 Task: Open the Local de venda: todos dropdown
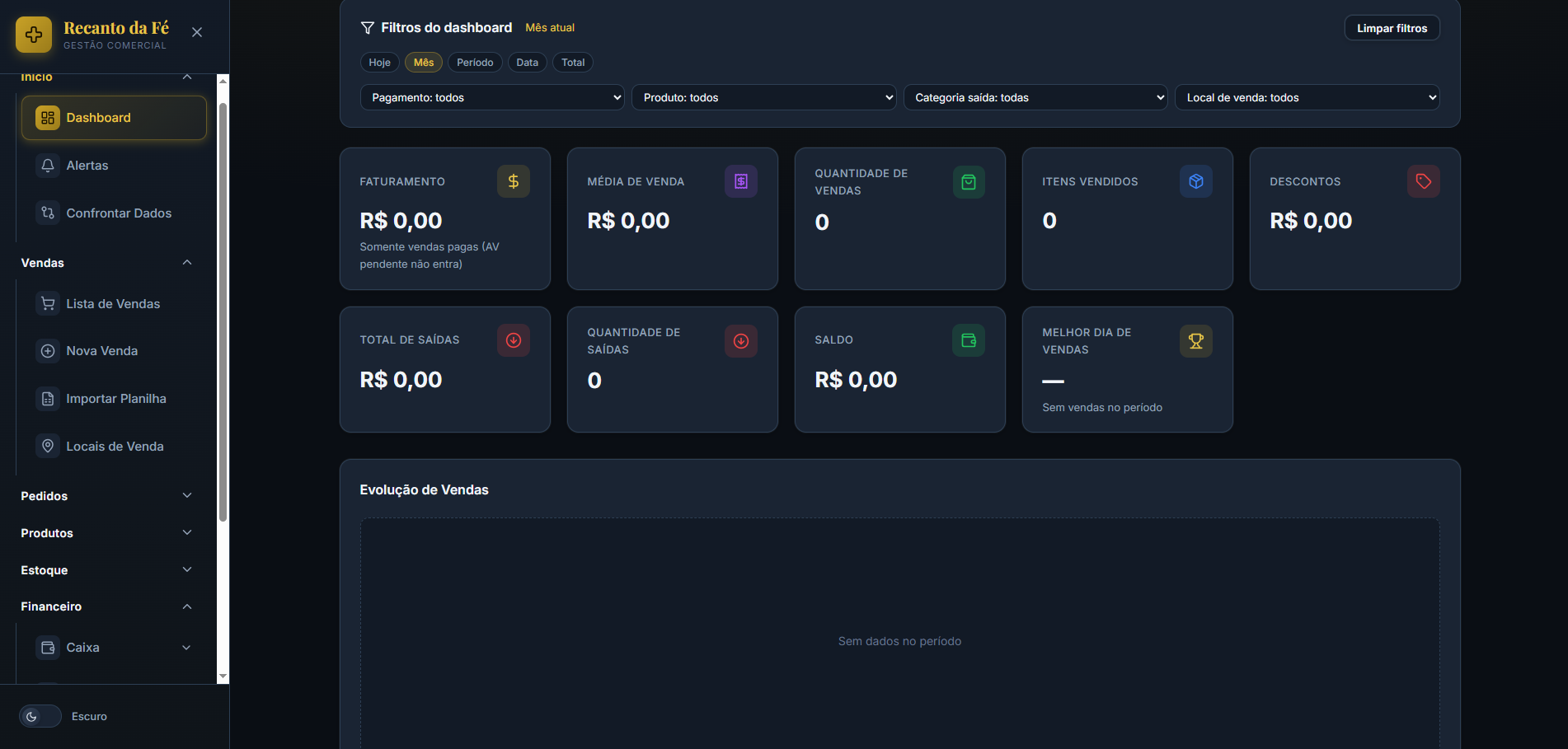[1307, 97]
